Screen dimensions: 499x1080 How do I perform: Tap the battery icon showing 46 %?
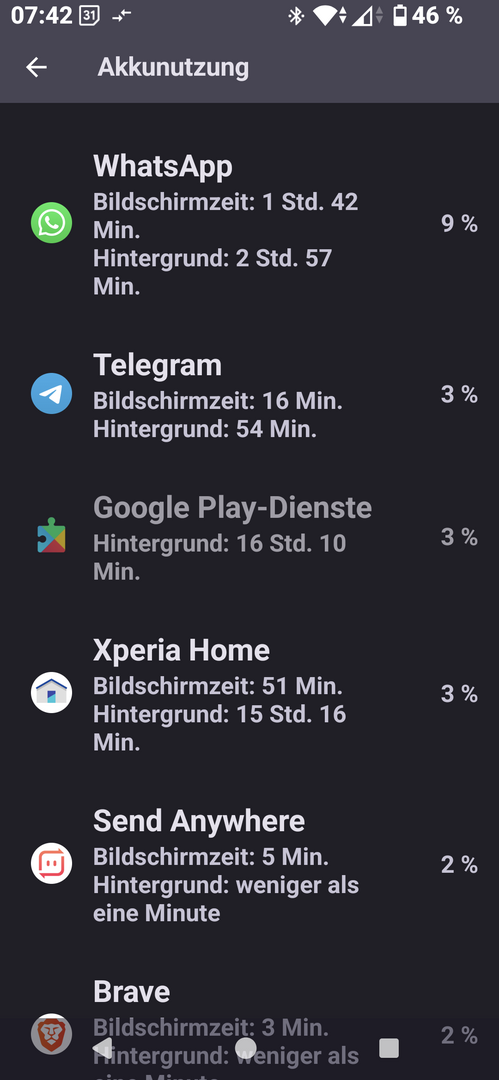click(x=400, y=16)
